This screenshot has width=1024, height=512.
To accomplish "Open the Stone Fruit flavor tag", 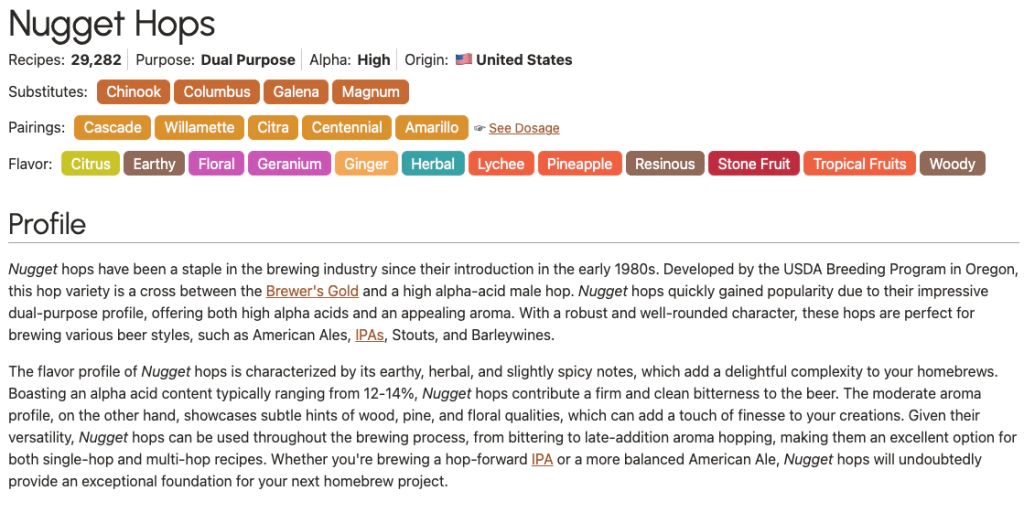I will 754,164.
